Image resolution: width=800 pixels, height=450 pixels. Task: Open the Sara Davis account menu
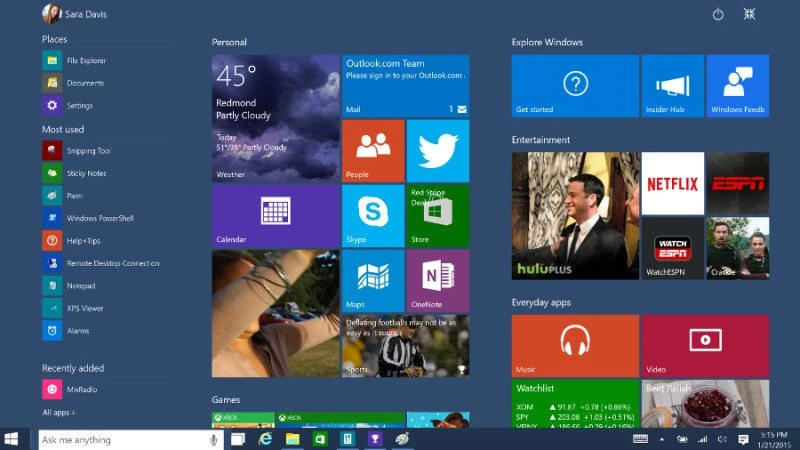[x=75, y=14]
